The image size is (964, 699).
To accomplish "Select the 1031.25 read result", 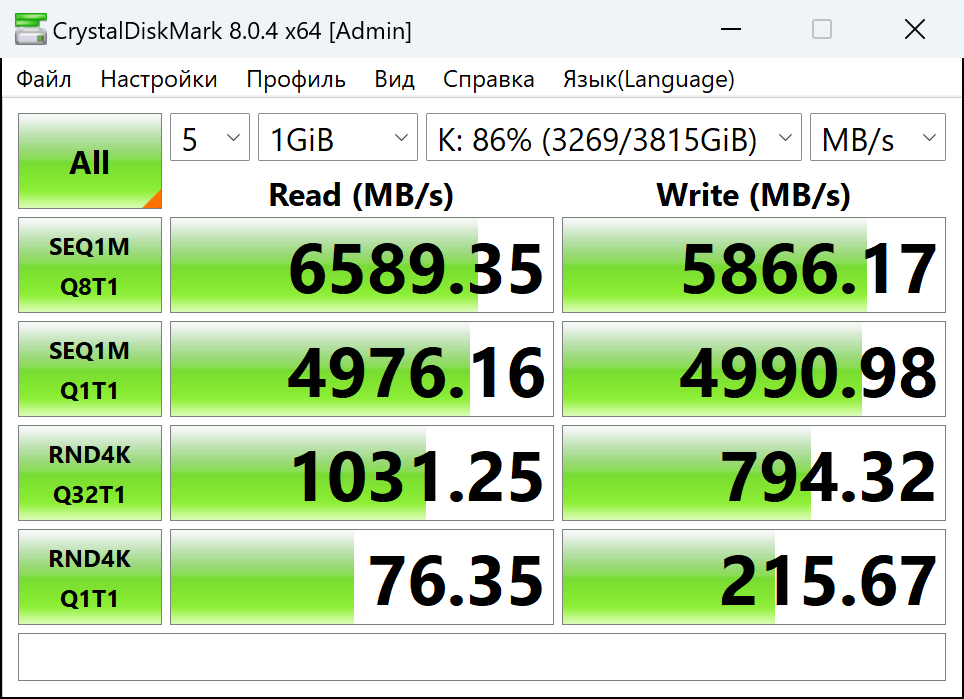I will [362, 473].
